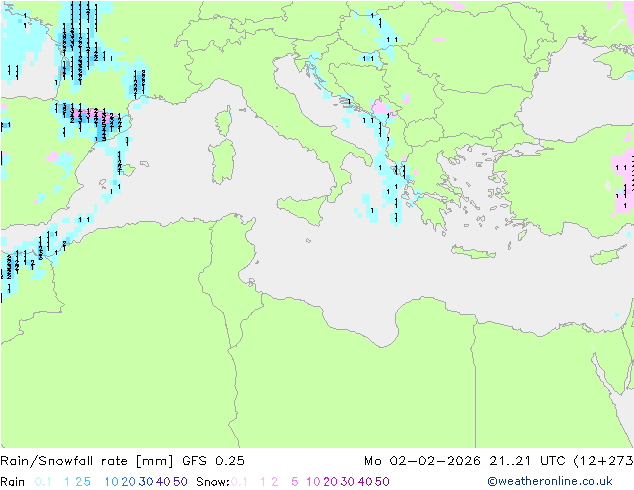This screenshot has width=634, height=490.
Task: Open the weatheronline.co.uk copyright link
Action: (x=550, y=481)
